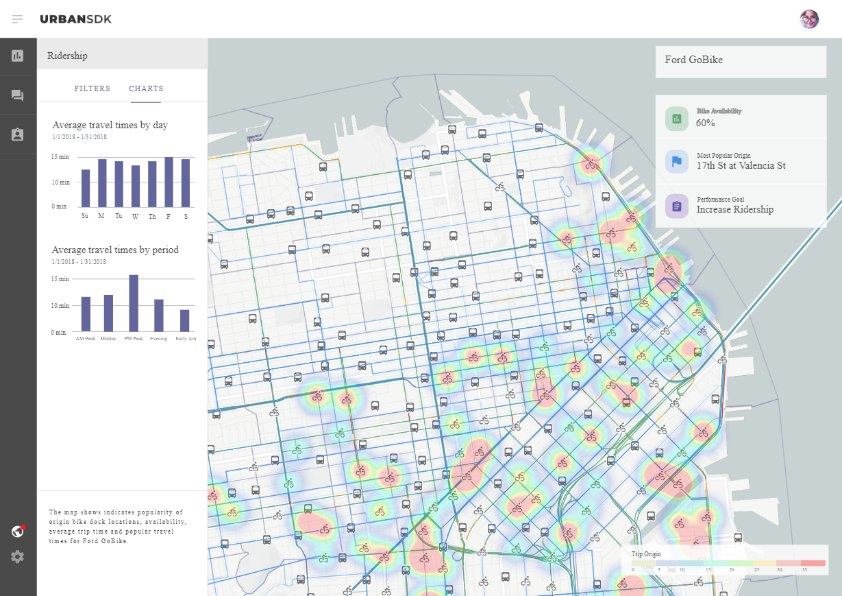Open the hamburger menu icon

17,19
